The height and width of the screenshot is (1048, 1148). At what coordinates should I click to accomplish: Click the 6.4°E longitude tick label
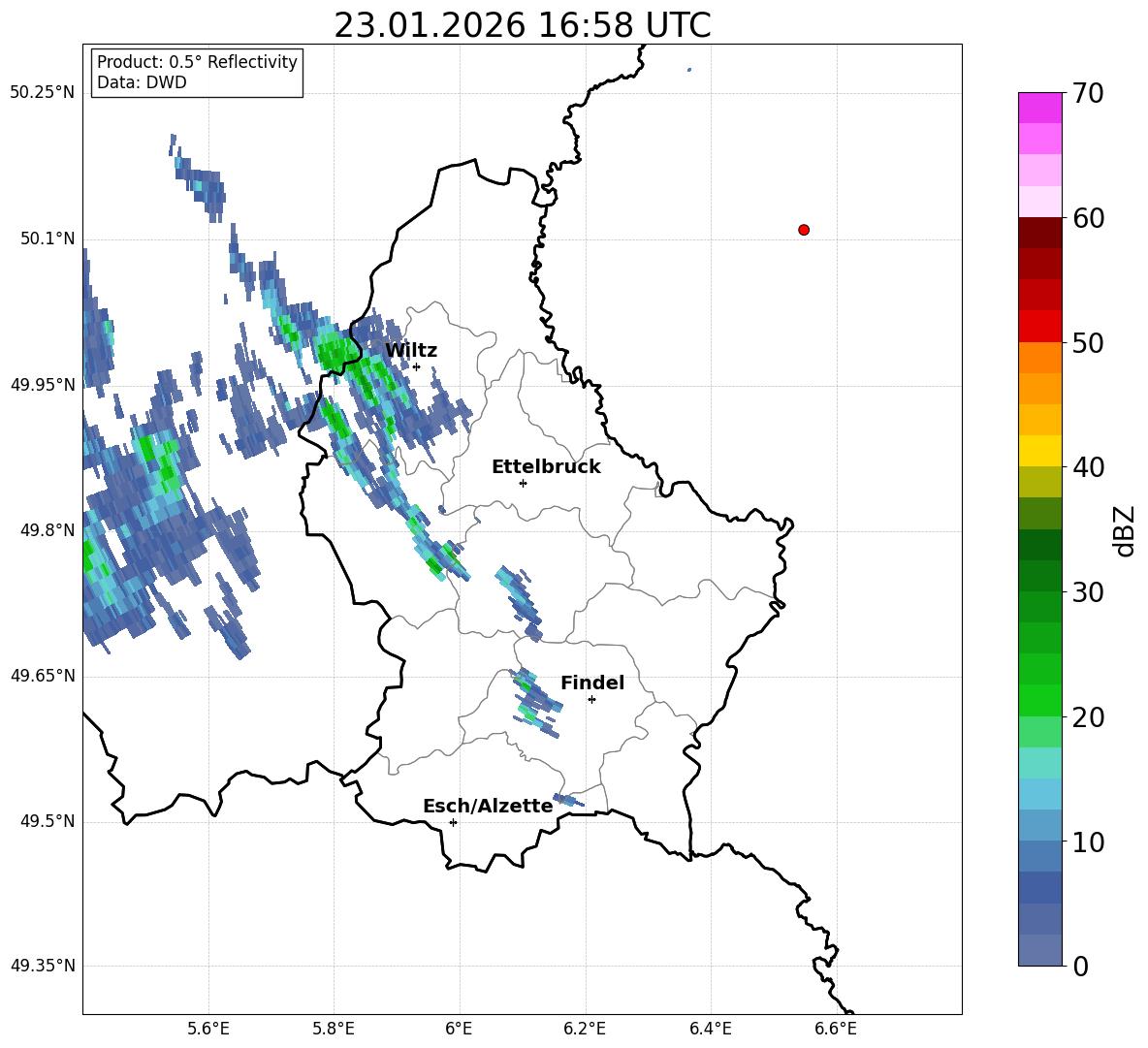click(710, 1030)
